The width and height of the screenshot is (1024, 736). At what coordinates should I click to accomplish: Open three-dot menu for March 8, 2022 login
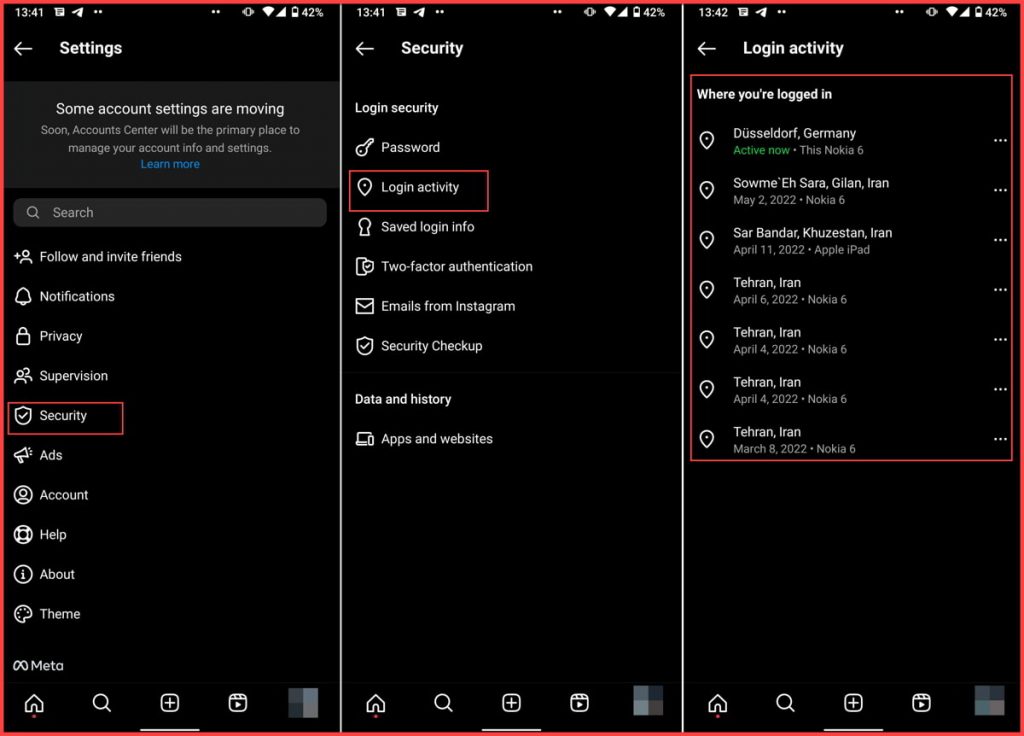tap(1000, 439)
